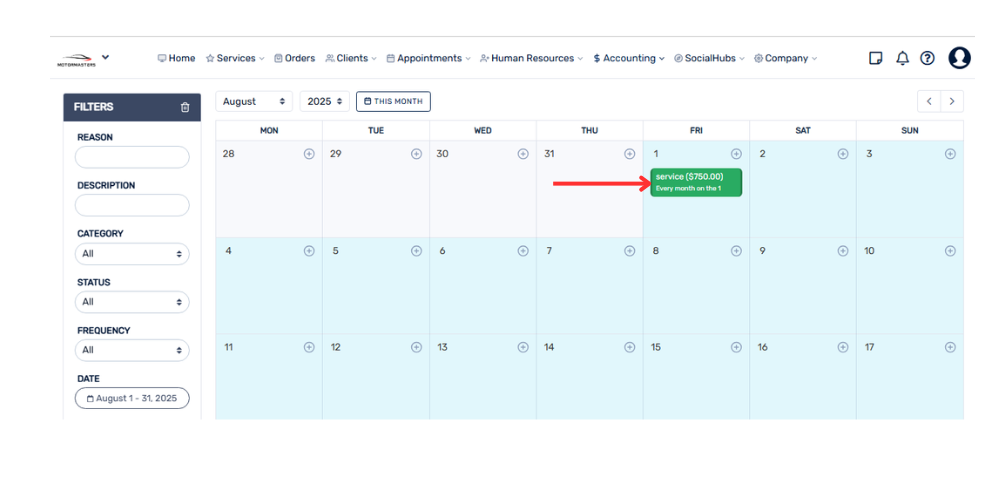Expand the Category filter dropdown

pos(132,254)
